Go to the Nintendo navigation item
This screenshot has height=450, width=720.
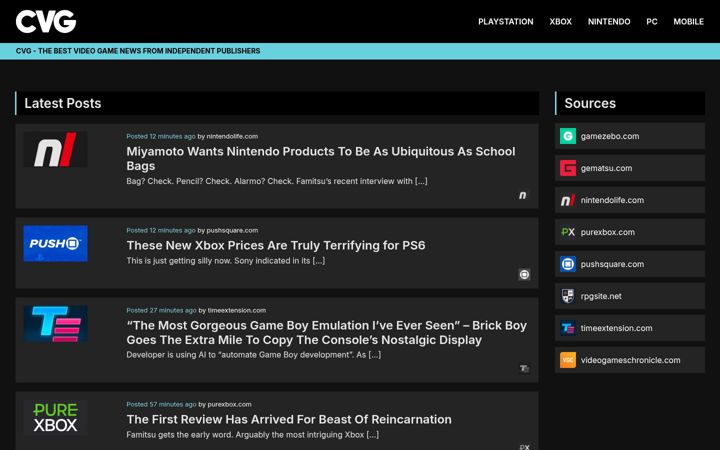[609, 22]
